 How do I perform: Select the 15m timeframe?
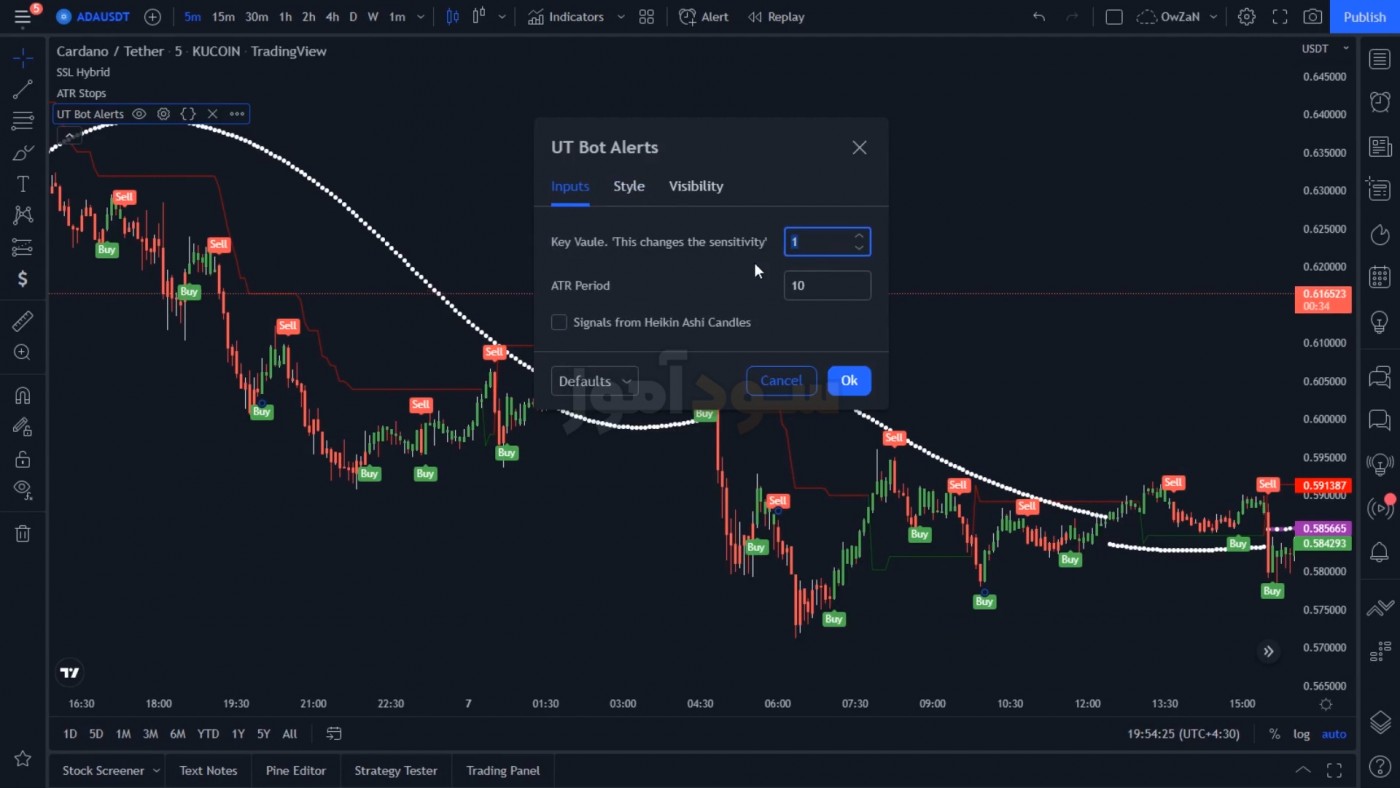(223, 17)
